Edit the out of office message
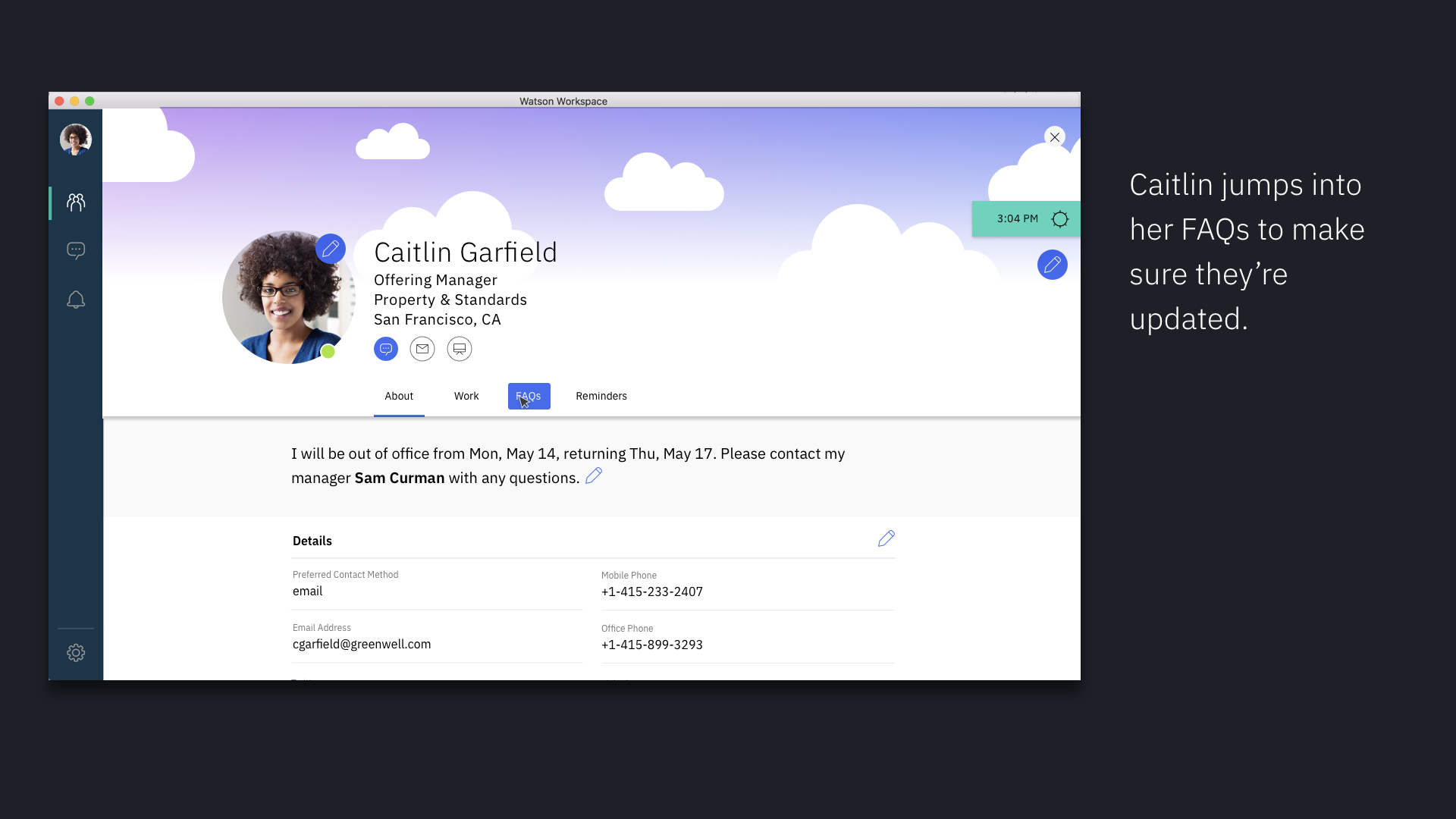Viewport: 1456px width, 819px height. pos(594,476)
